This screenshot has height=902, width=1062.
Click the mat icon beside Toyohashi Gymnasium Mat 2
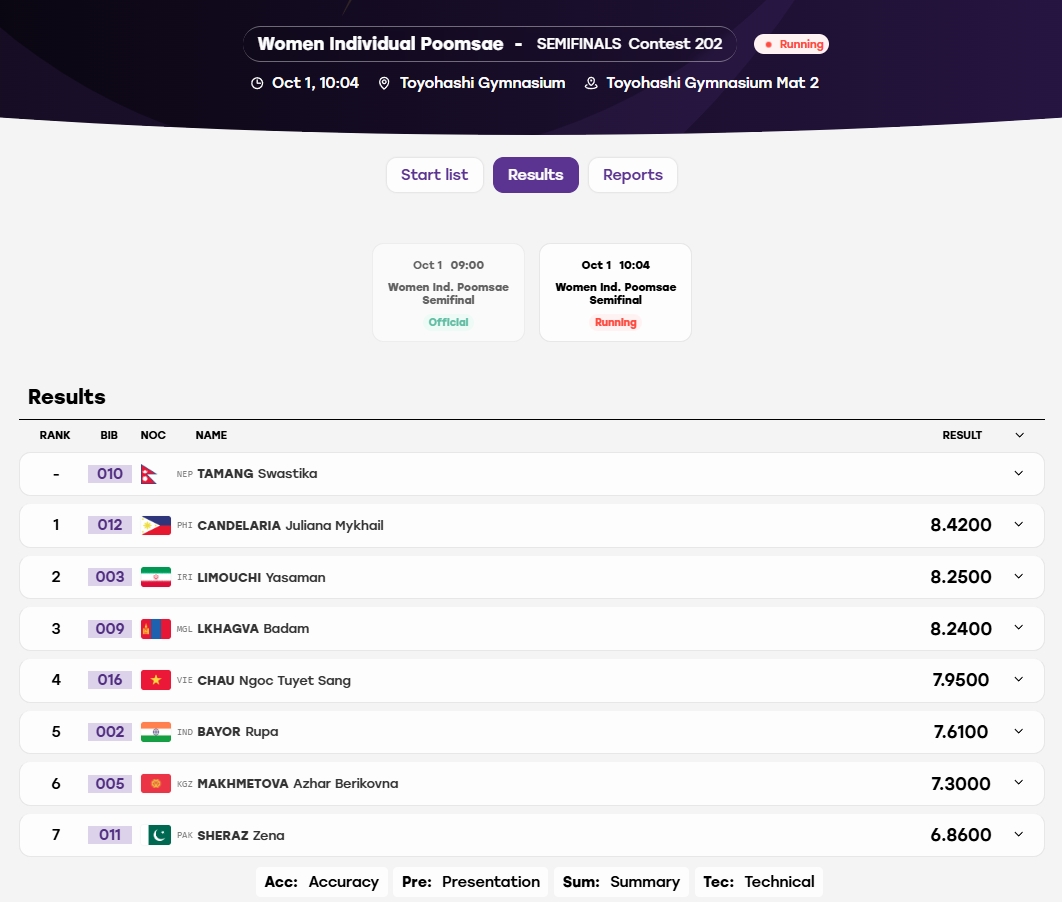click(x=591, y=83)
